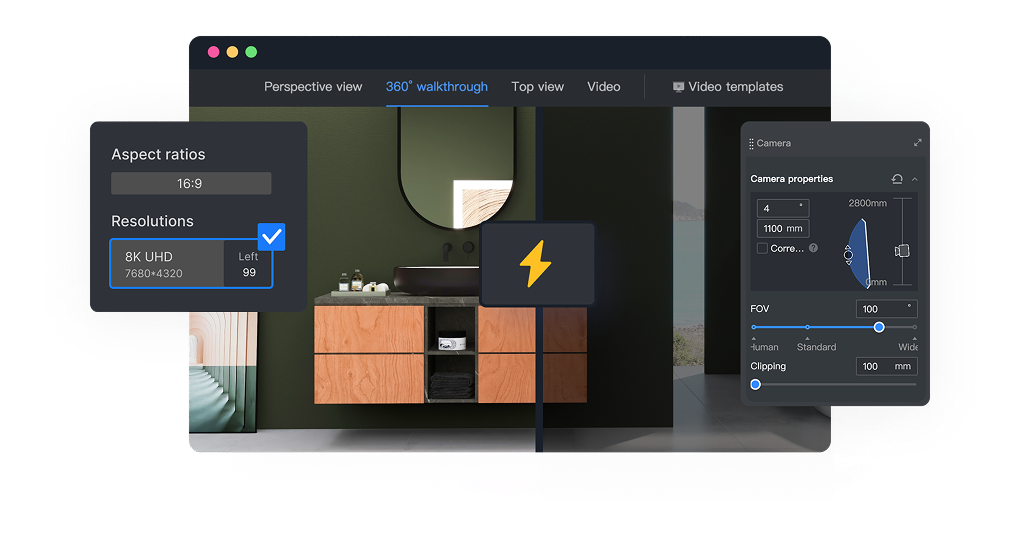Click the 7680*4320 resolution text
This screenshot has height=558, width=1020.
(154, 274)
